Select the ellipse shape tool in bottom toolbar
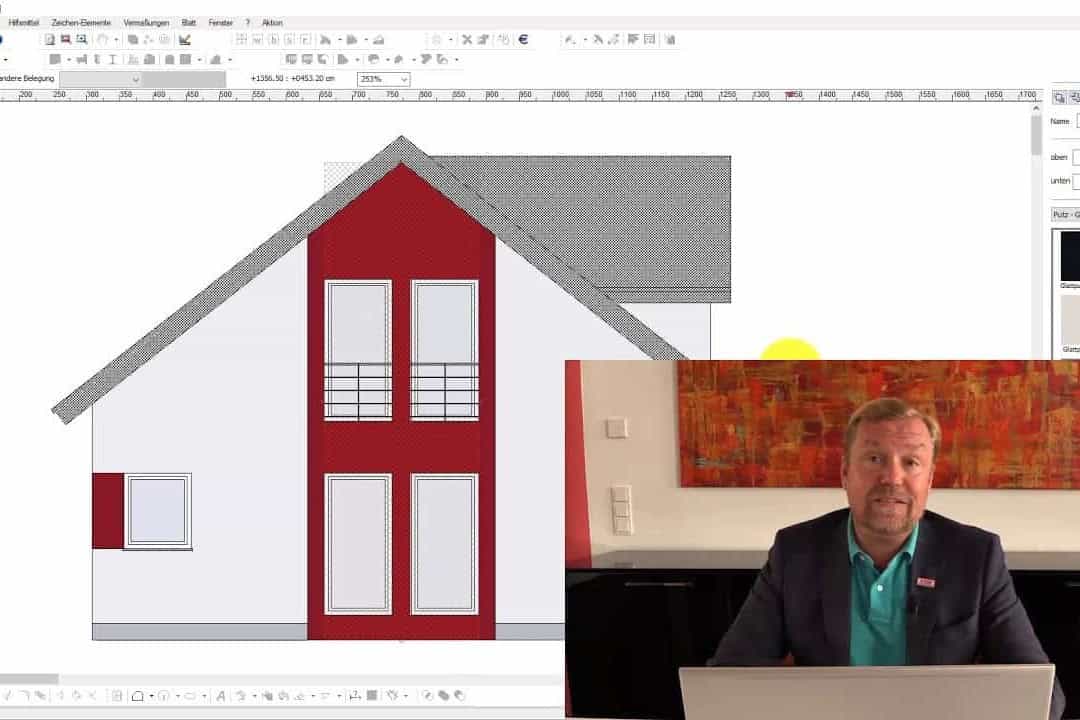 190,696
